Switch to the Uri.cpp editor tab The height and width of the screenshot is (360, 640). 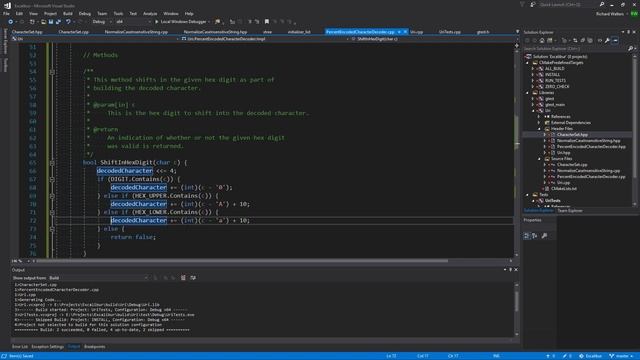[x=416, y=31]
